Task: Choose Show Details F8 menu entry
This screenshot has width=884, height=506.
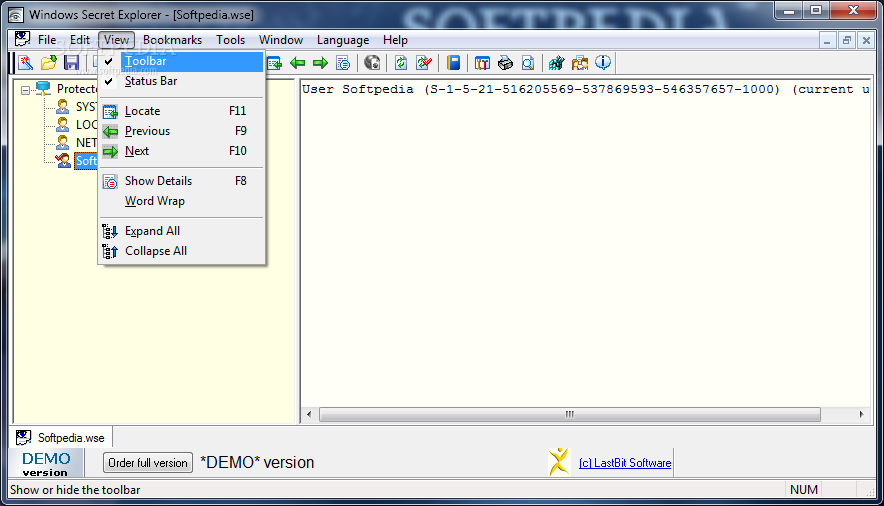Action: pos(182,181)
